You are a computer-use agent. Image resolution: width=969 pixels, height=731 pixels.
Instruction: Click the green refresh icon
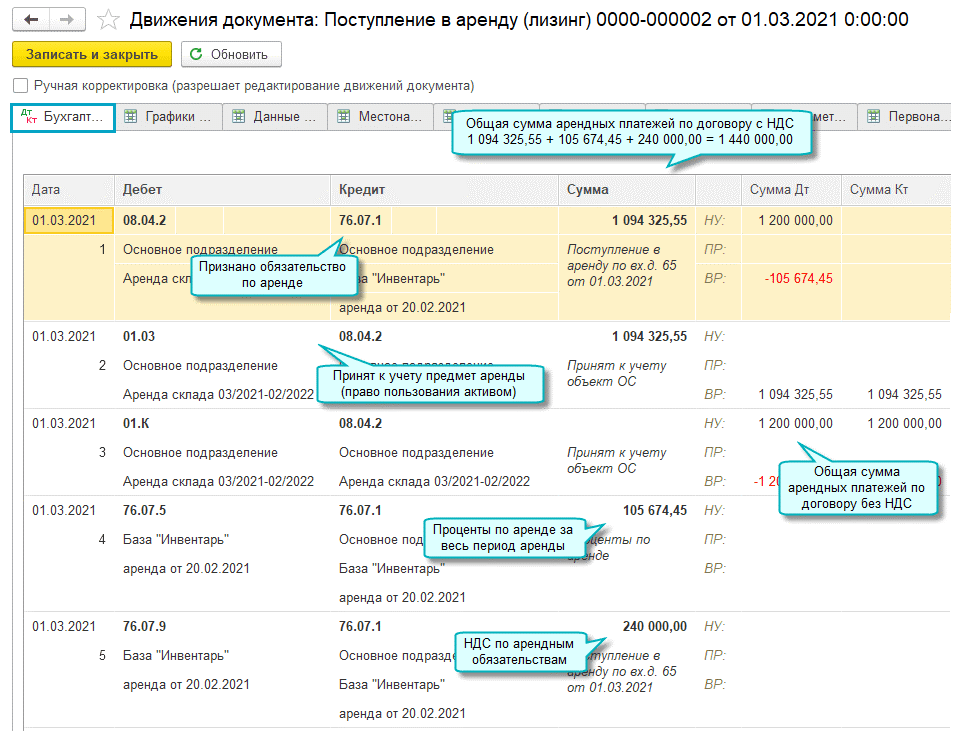pyautogui.click(x=196, y=54)
